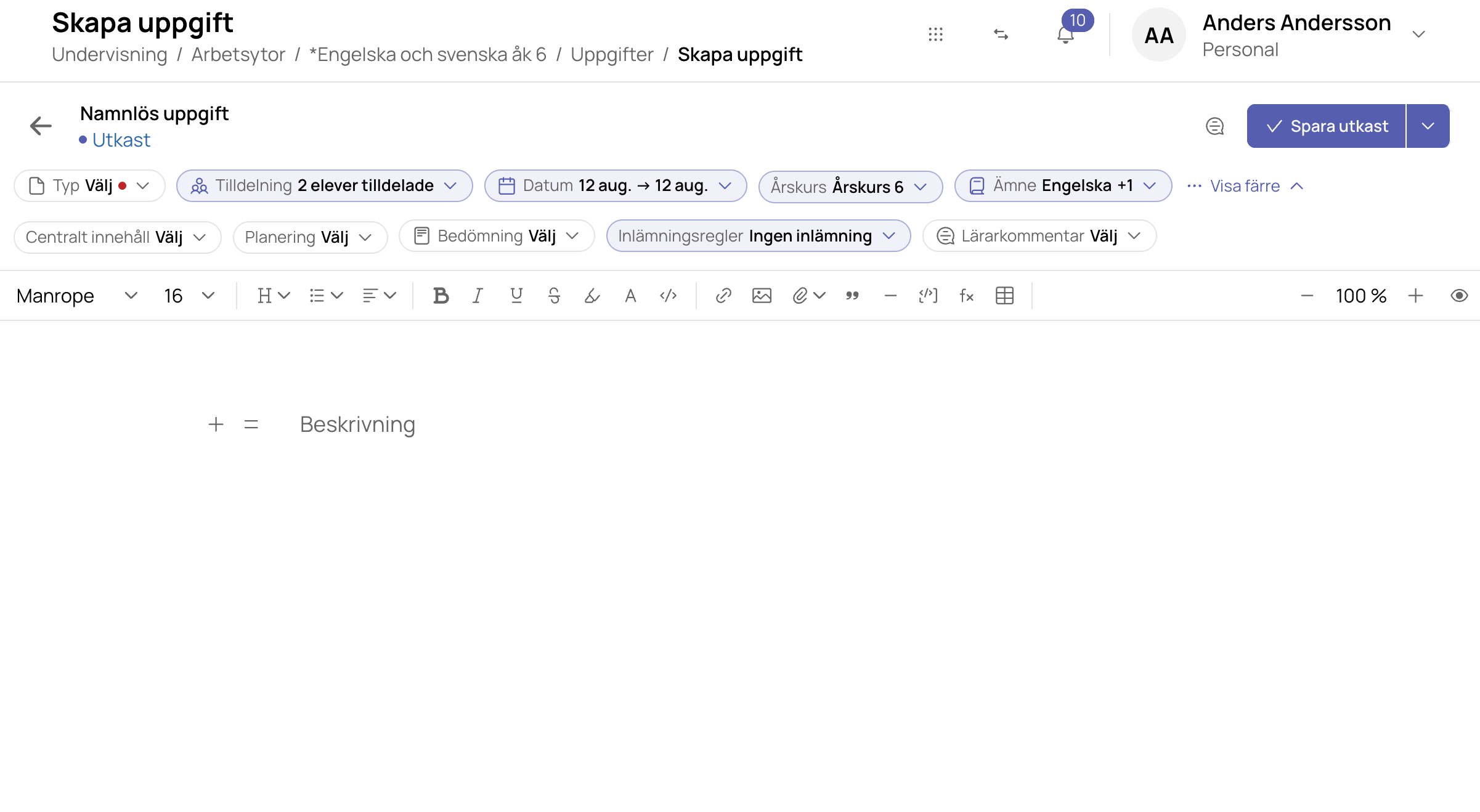The image size is (1480, 812).
Task: Expand the Spara utkast arrow menu
Action: 1428,126
